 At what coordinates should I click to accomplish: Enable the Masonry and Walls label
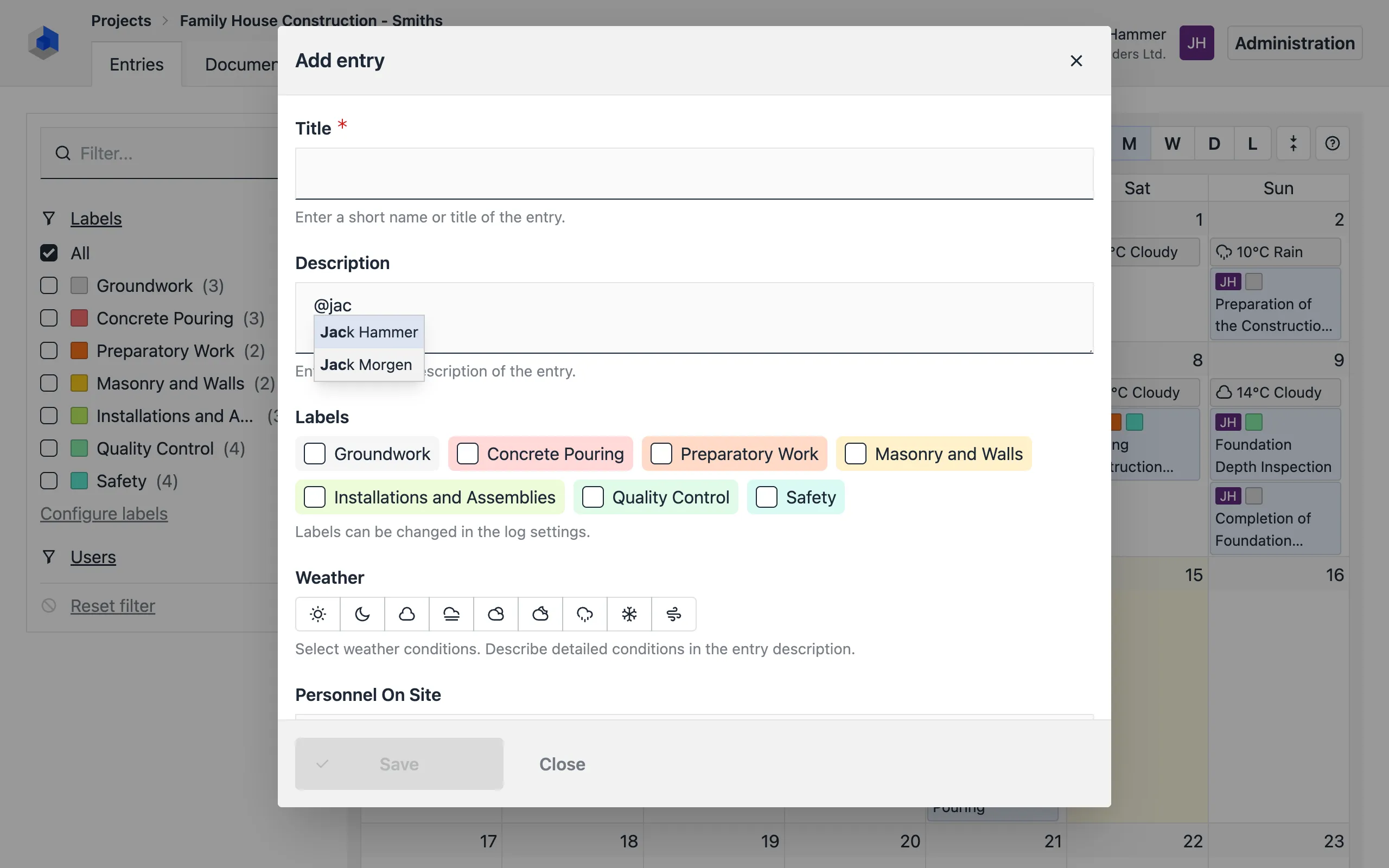855,454
